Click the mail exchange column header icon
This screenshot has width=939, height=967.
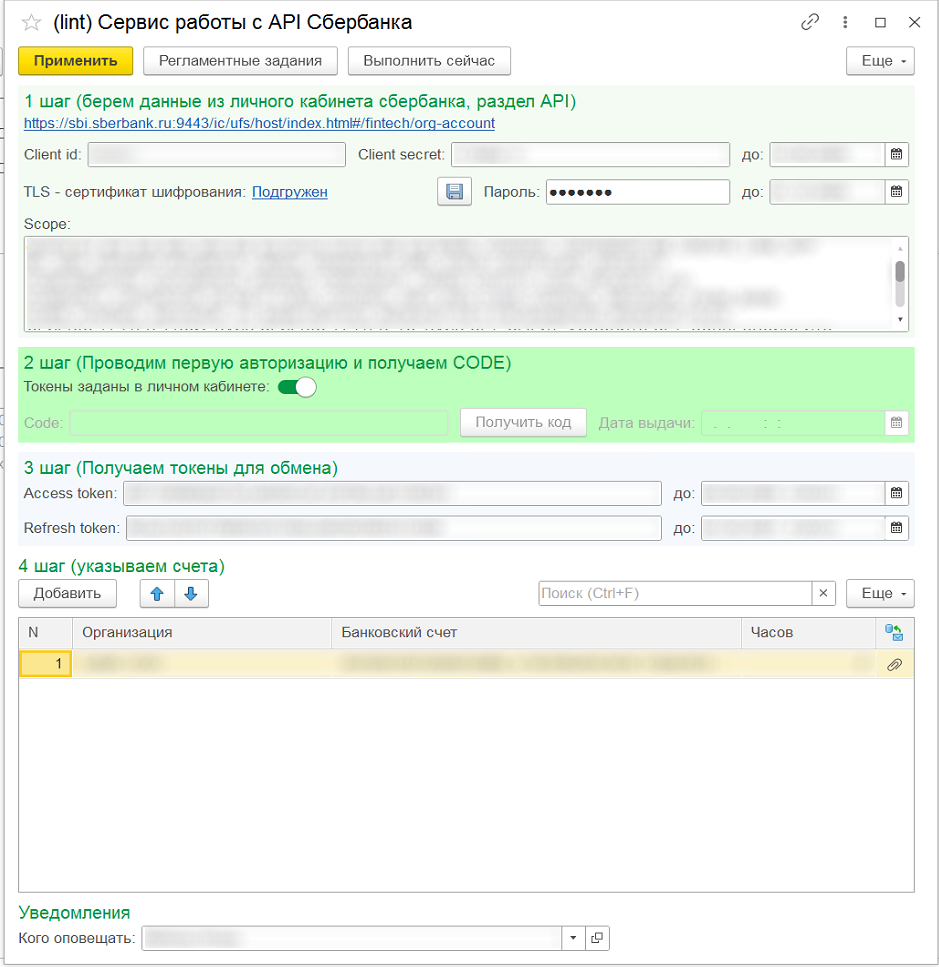894,633
